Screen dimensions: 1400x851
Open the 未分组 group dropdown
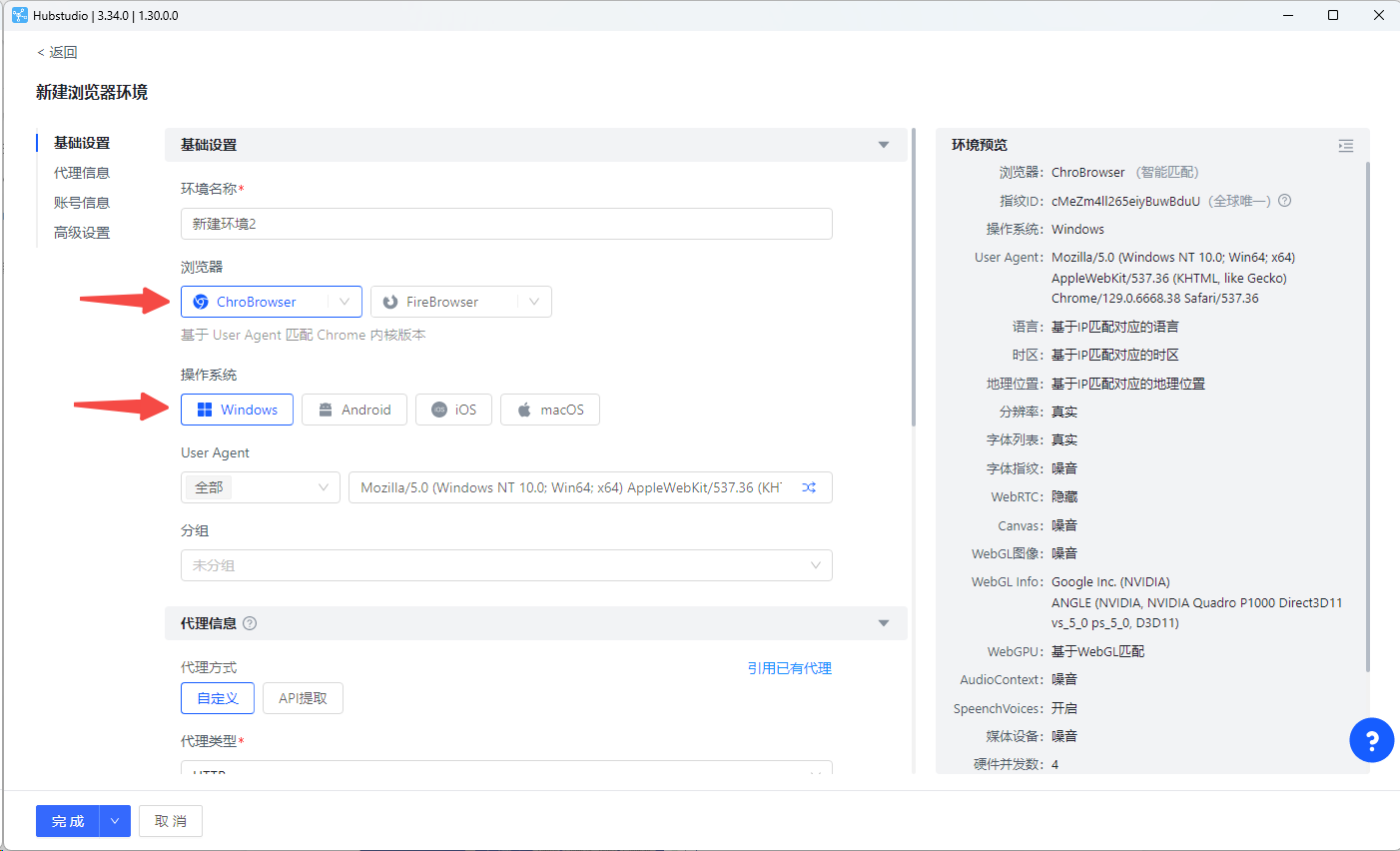point(506,565)
